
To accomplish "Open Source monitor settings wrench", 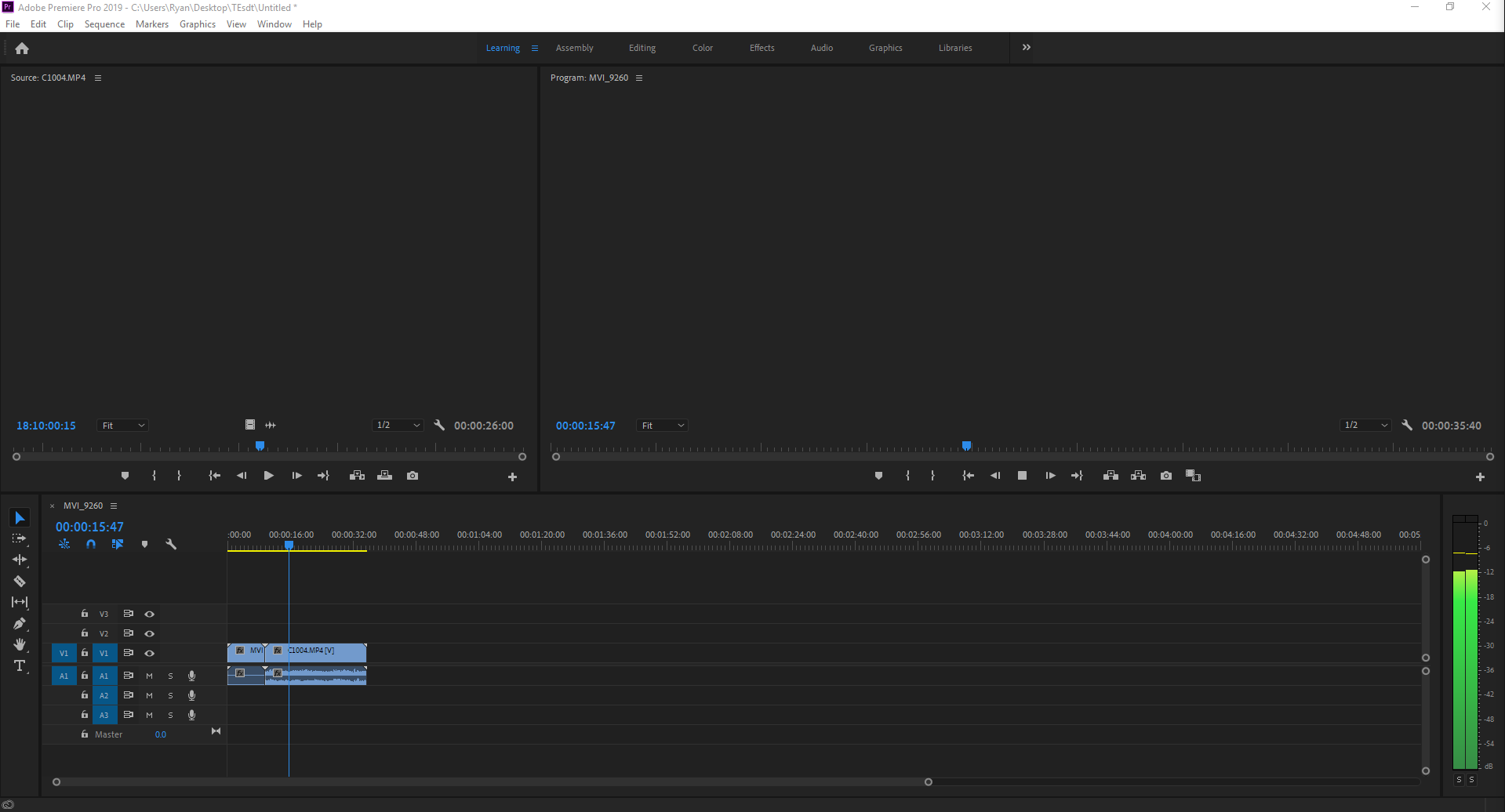I will 439,425.
